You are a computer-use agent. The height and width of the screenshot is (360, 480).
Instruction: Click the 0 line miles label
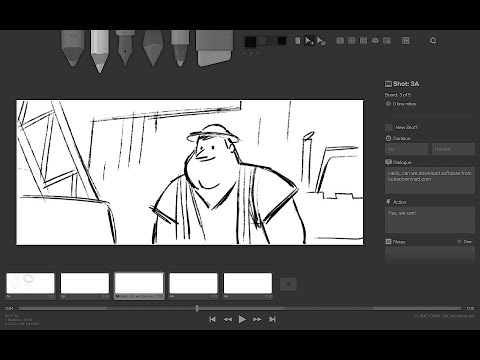tap(404, 104)
